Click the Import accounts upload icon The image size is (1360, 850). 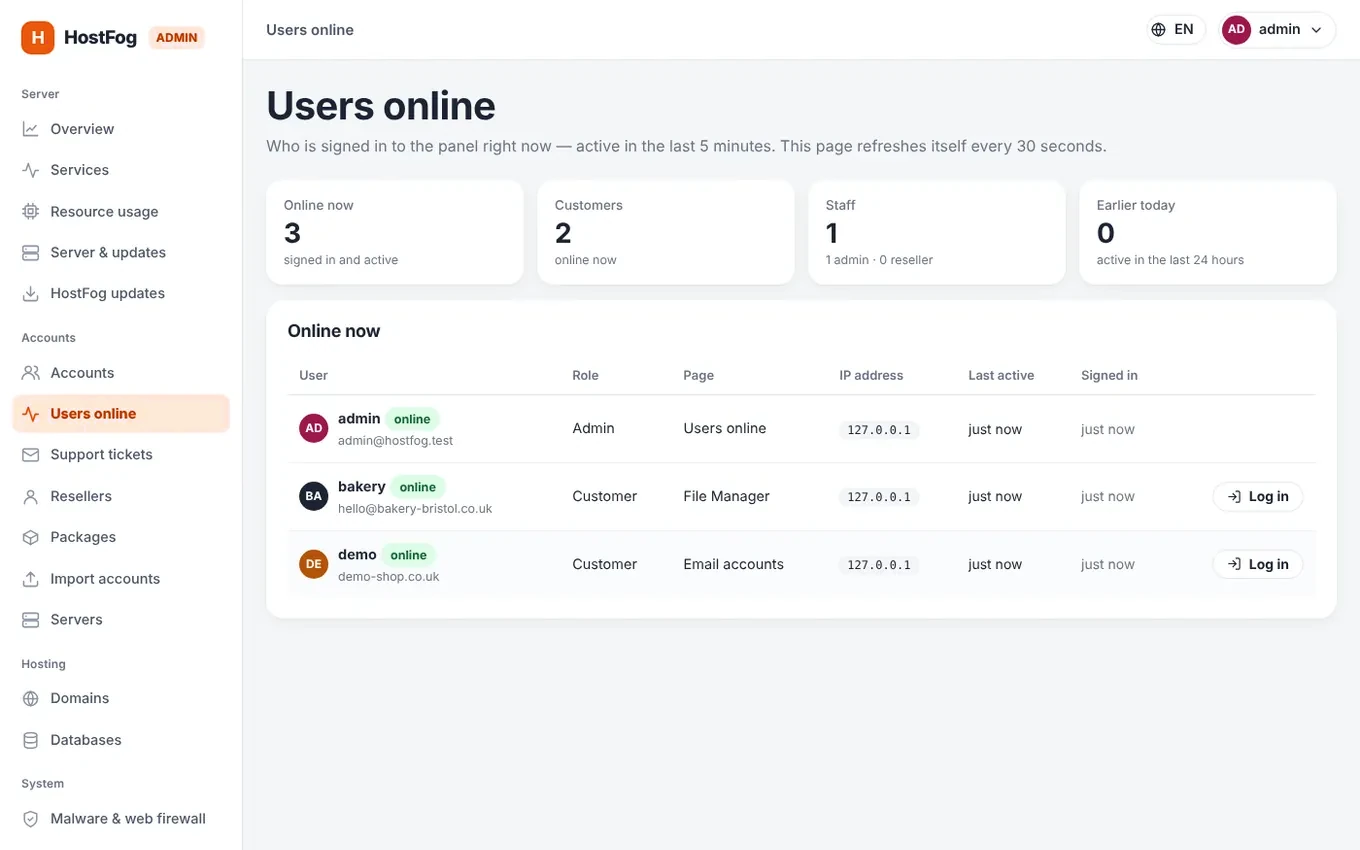pyautogui.click(x=31, y=579)
